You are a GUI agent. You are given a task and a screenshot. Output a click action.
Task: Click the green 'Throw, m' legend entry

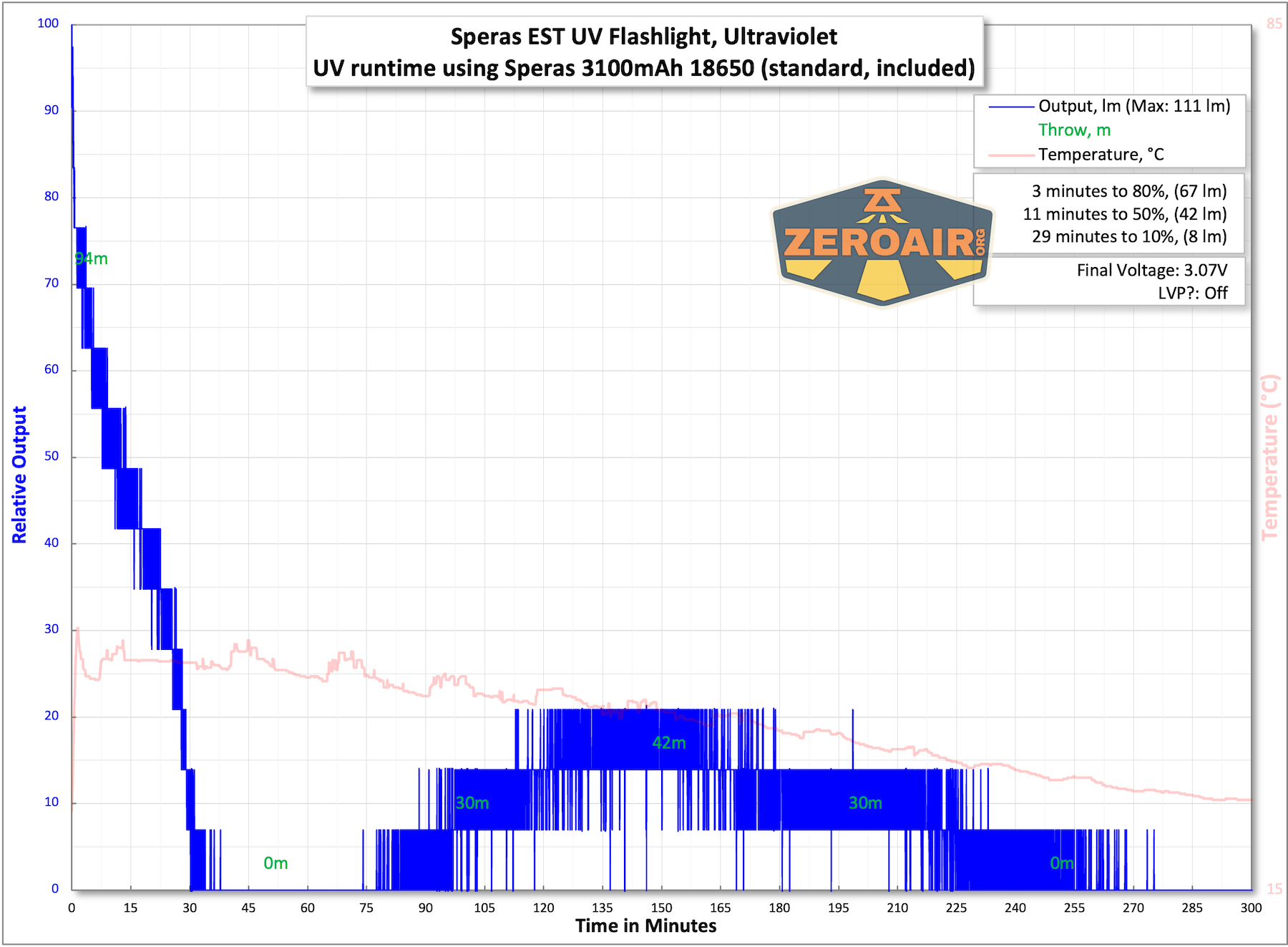pyautogui.click(x=1074, y=130)
